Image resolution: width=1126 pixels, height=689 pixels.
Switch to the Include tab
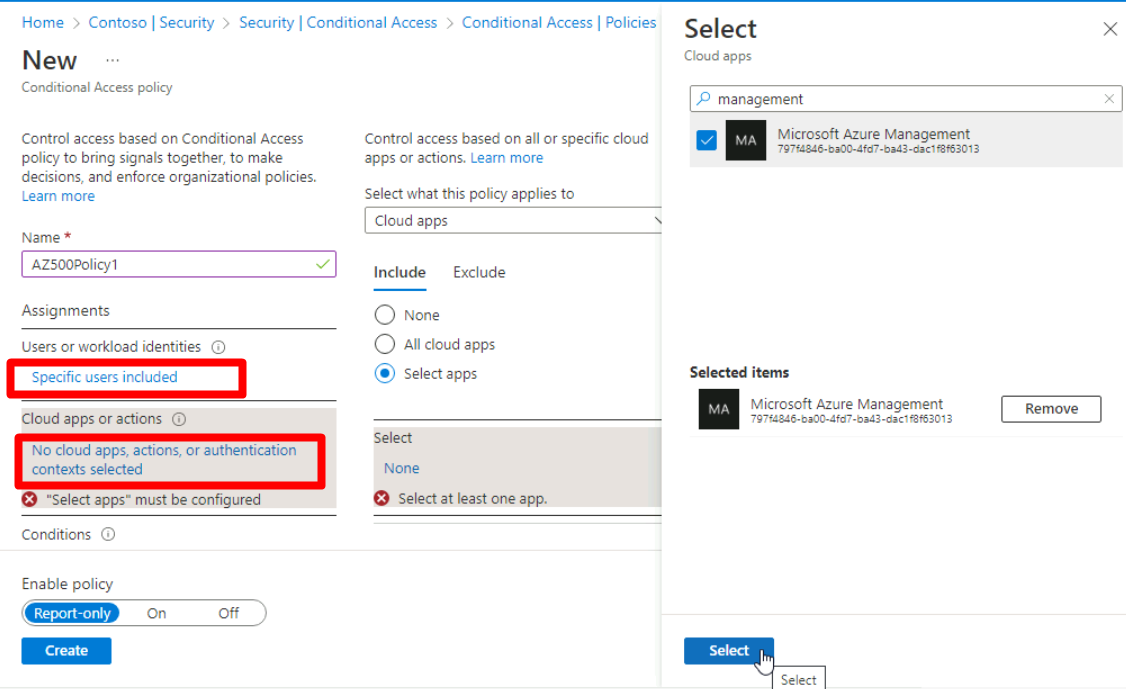pyautogui.click(x=400, y=272)
